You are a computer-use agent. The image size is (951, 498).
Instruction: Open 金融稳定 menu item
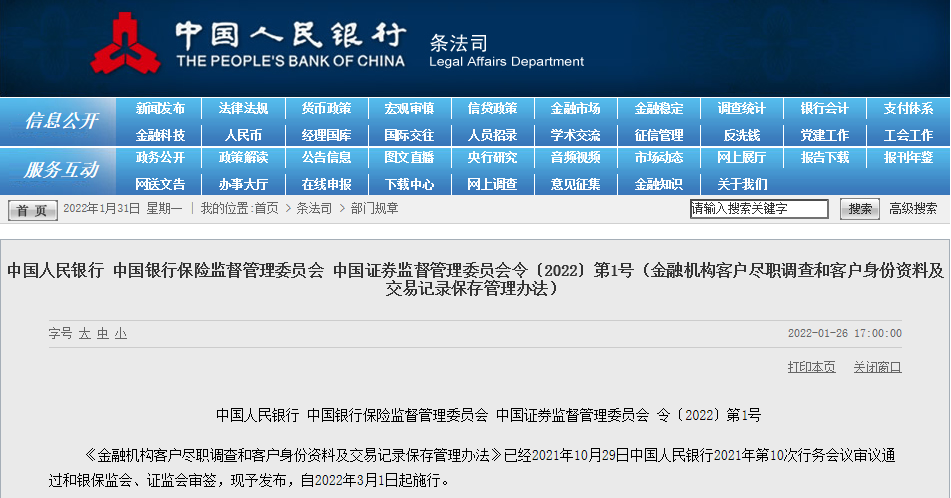tap(659, 109)
